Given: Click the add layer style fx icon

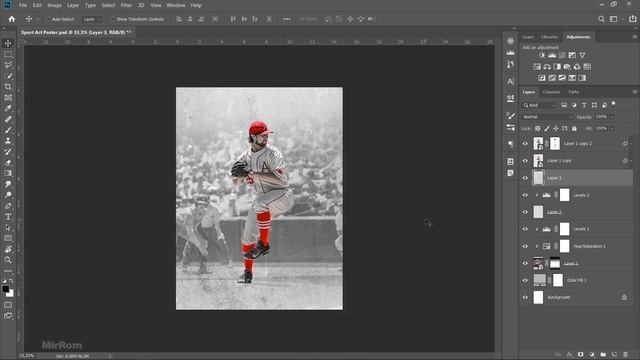Looking at the screenshot, I should (x=570, y=355).
